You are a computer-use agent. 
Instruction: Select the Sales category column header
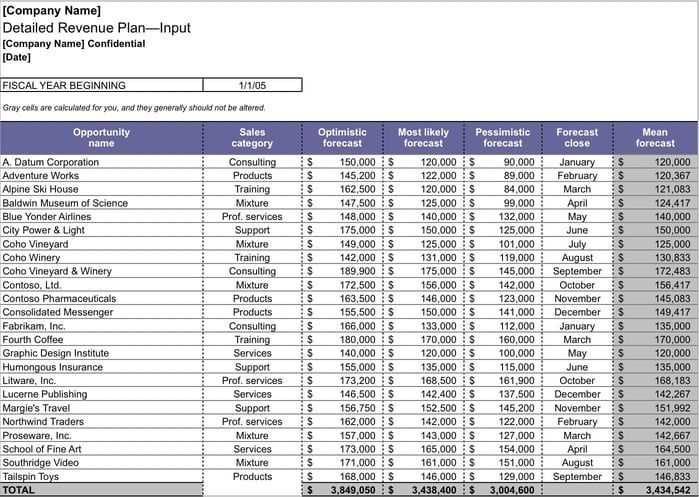252,137
